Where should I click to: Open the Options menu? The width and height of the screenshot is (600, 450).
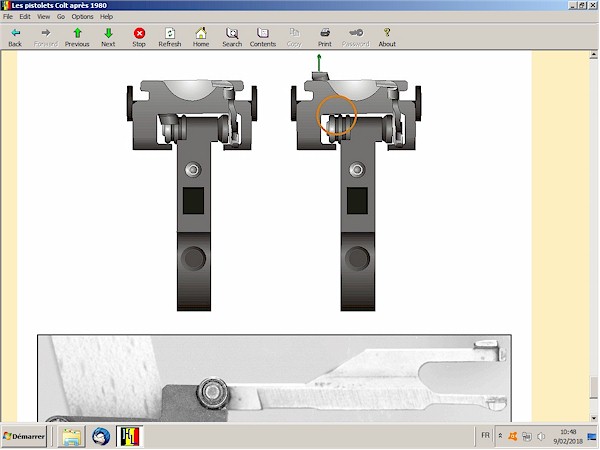tap(82, 17)
